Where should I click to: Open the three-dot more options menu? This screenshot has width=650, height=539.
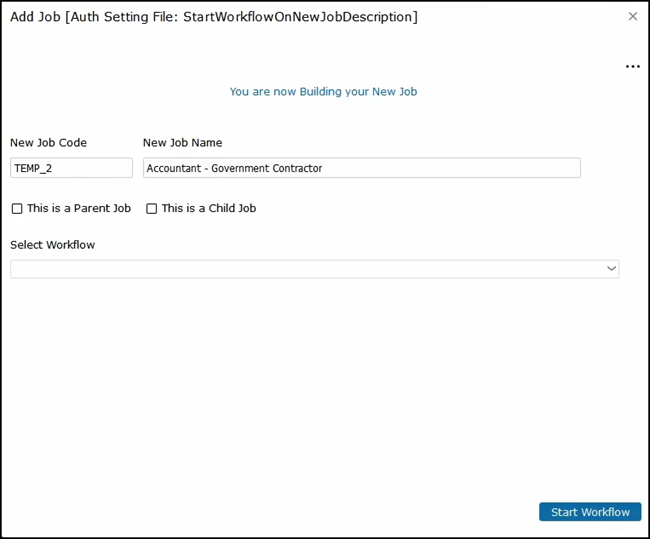point(632,67)
